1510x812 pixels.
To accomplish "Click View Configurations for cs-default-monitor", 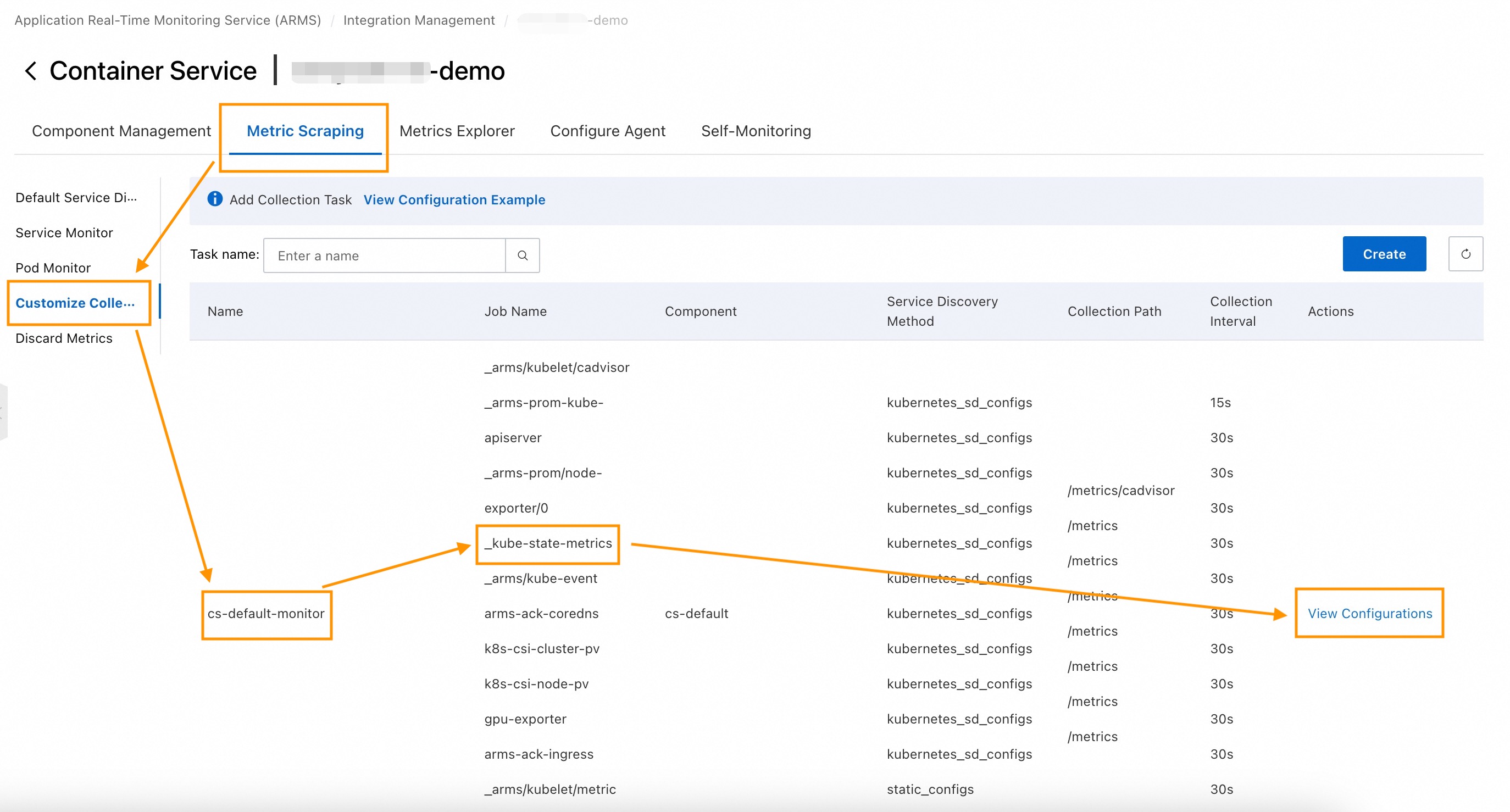I will 1369,613.
